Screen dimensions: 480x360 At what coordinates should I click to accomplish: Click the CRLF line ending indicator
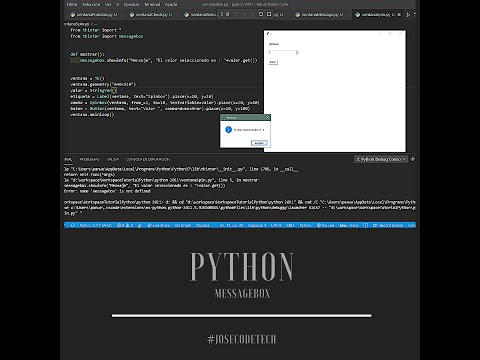click(290, 226)
